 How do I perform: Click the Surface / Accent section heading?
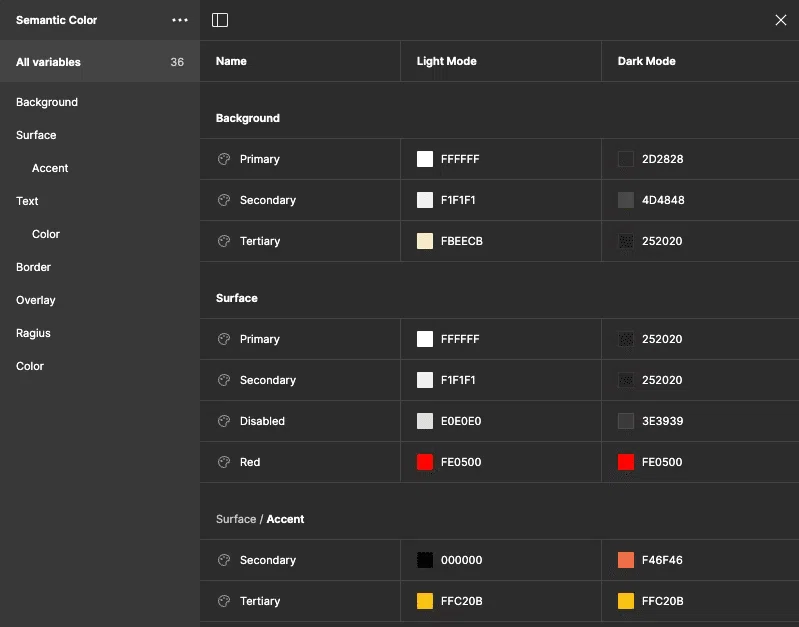point(260,519)
